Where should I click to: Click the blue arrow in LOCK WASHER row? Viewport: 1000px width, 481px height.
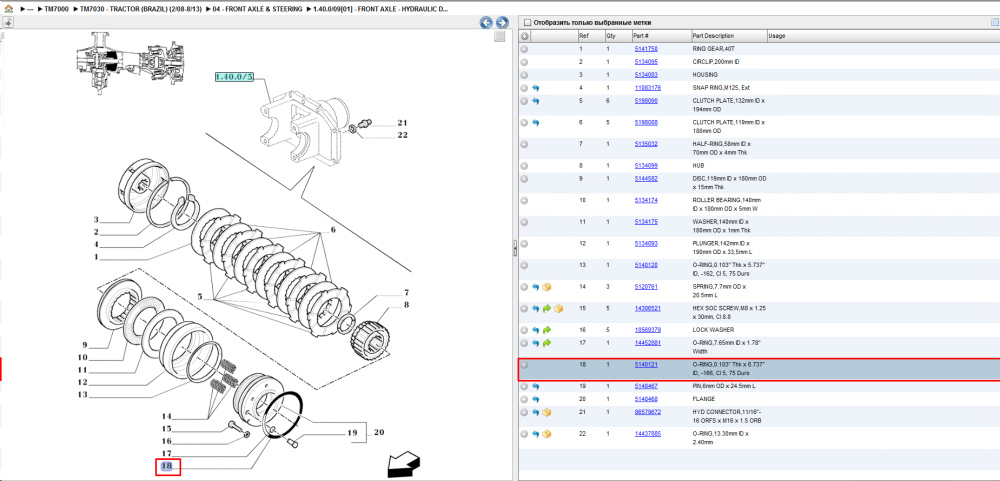(x=536, y=330)
